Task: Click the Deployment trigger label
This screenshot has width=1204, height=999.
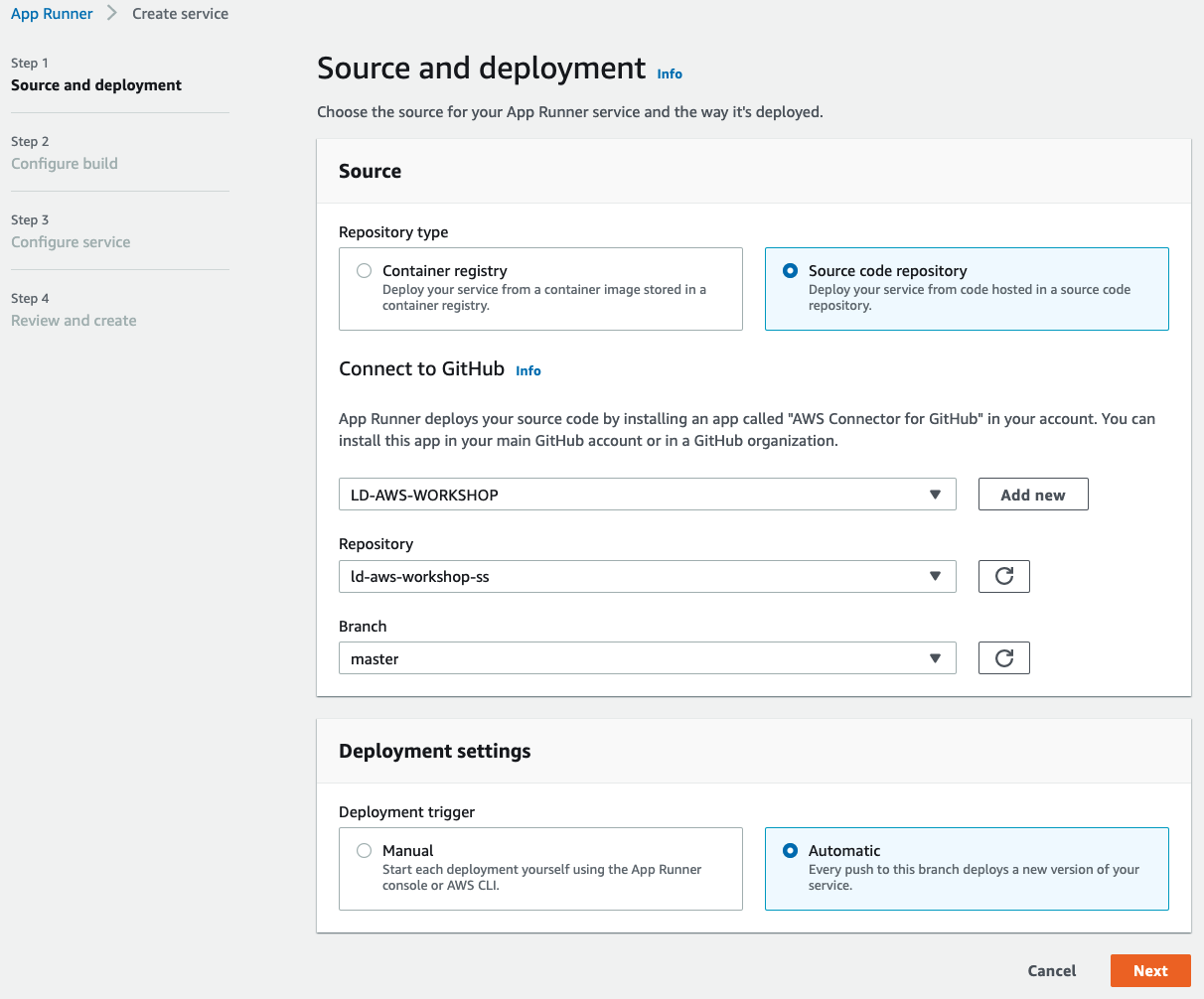Action: pyautogui.click(x=406, y=812)
